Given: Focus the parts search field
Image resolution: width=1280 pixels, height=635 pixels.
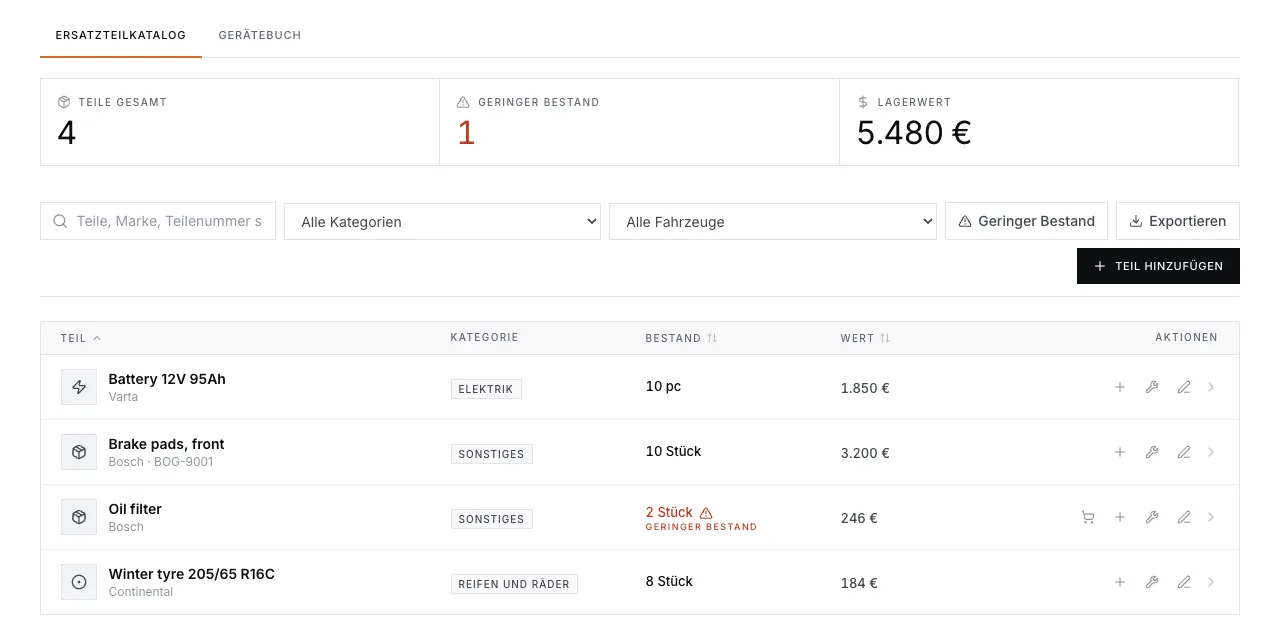Looking at the screenshot, I should click(158, 221).
